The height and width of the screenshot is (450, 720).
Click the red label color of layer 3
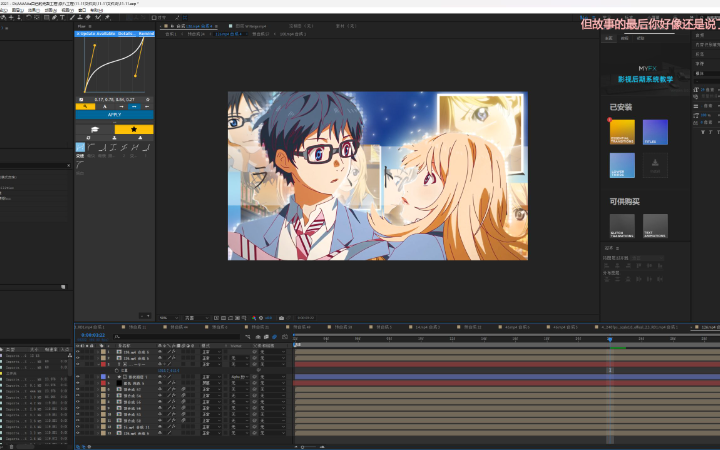103,364
